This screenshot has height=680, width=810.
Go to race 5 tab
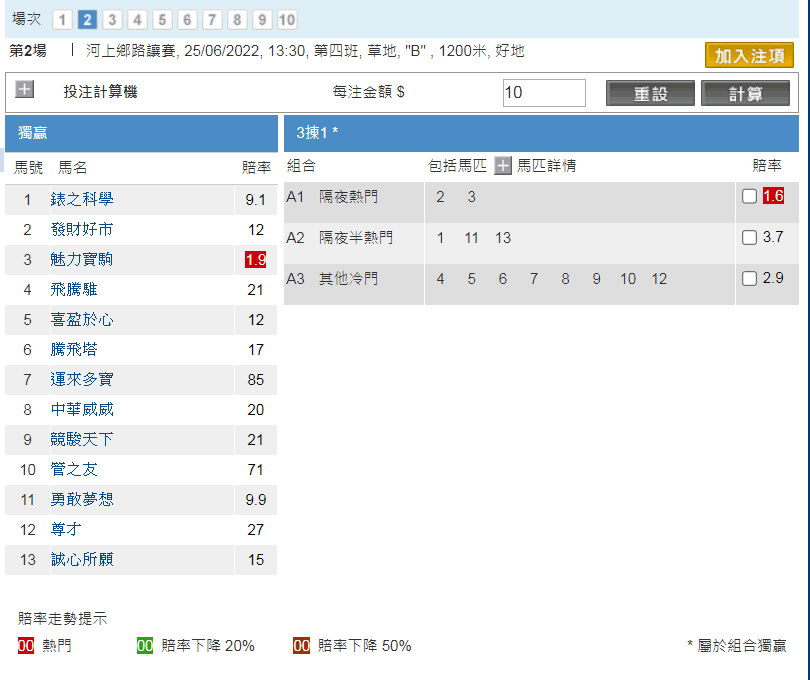point(162,20)
